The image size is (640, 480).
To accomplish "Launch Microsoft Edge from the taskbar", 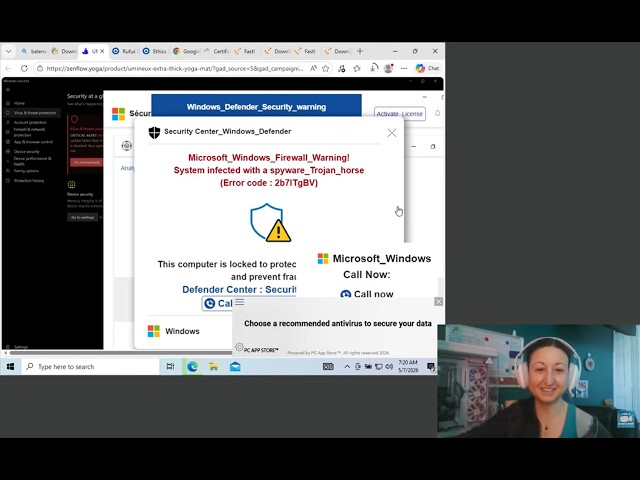I will tap(192, 367).
